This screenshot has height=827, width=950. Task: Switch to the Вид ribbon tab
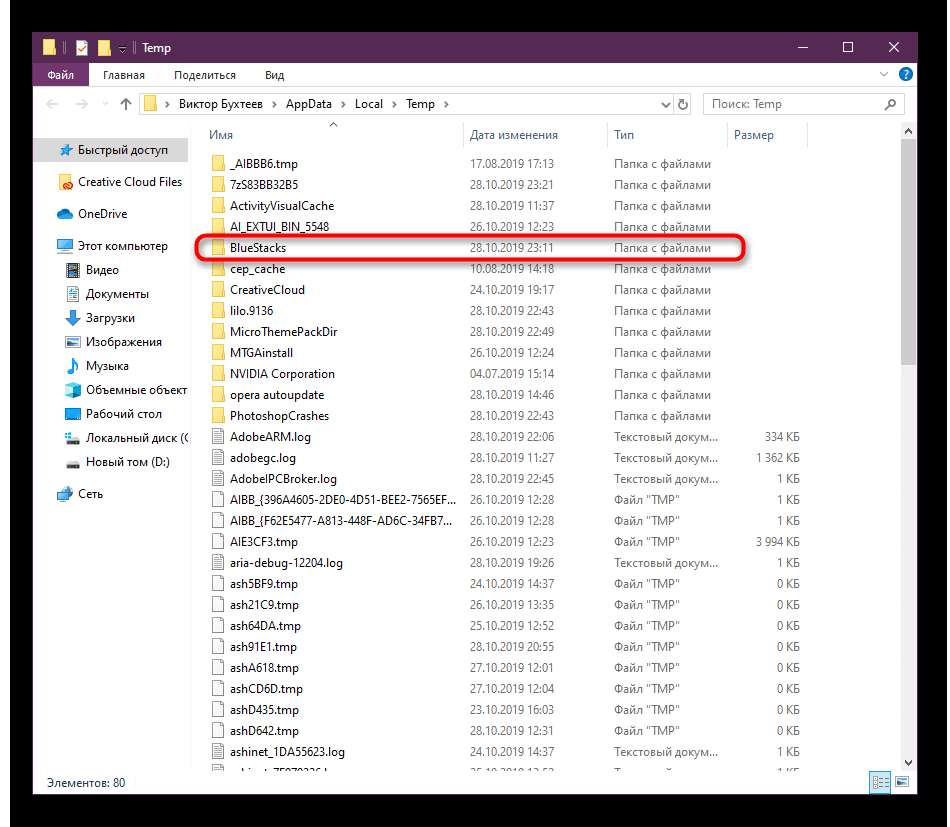coord(274,75)
